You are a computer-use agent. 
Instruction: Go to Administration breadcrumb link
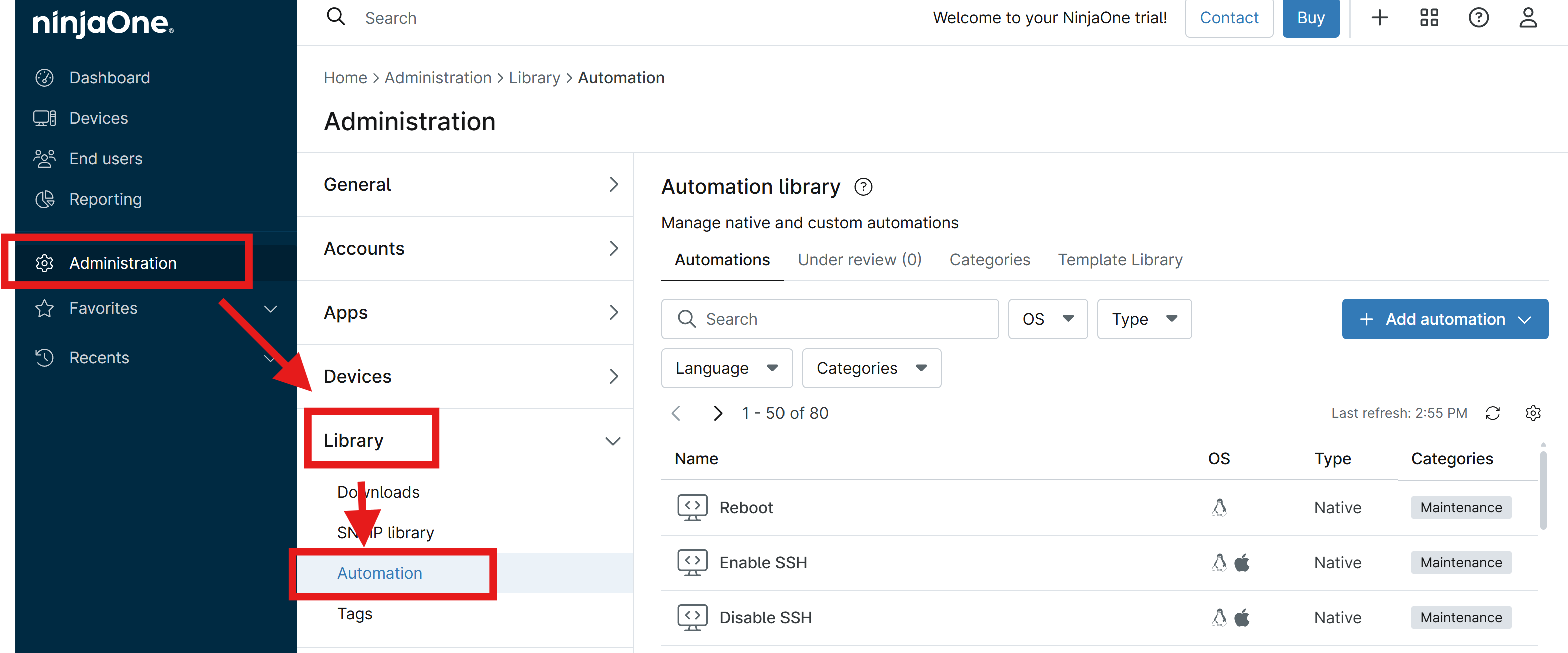pyautogui.click(x=438, y=78)
